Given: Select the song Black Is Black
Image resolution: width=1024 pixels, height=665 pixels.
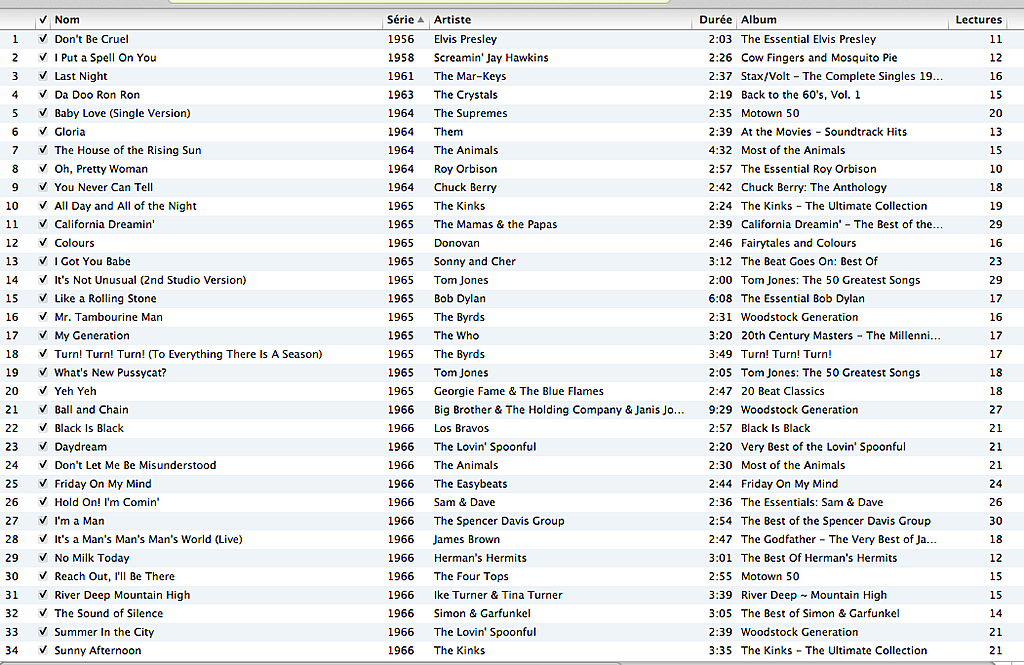Looking at the screenshot, I should click(x=89, y=428).
